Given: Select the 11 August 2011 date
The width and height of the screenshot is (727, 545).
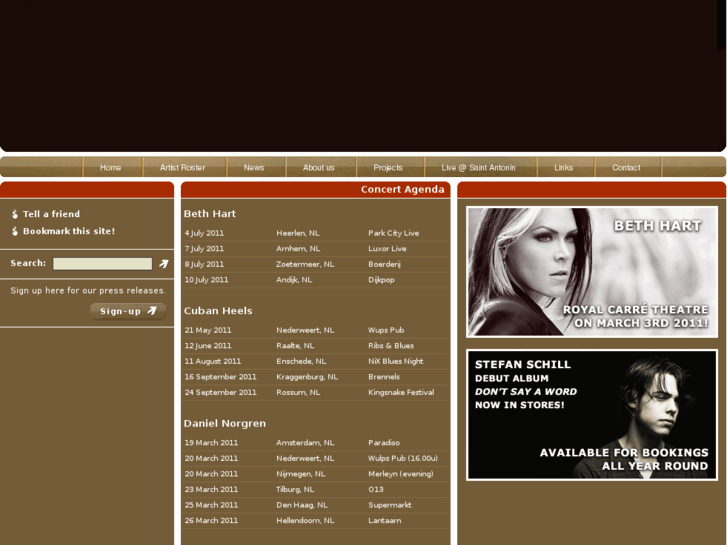Looking at the screenshot, I should tap(213, 361).
